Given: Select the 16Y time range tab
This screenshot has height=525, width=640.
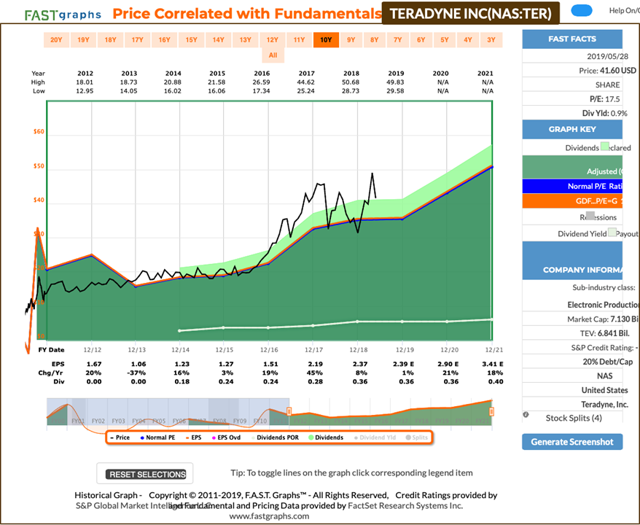Looking at the screenshot, I should (164, 40).
